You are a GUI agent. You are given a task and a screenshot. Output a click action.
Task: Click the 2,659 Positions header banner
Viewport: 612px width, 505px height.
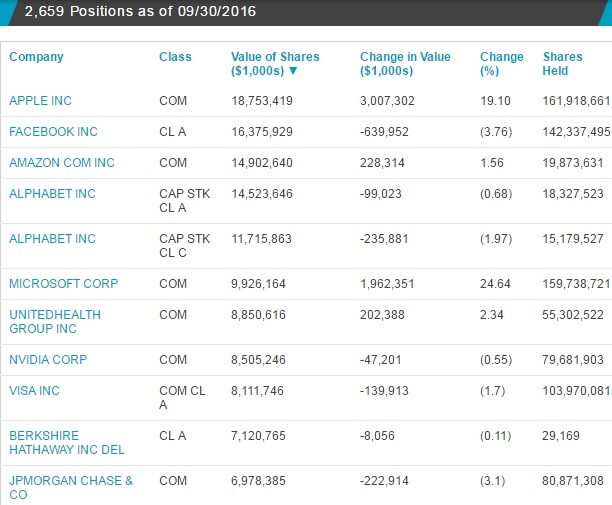click(306, 12)
